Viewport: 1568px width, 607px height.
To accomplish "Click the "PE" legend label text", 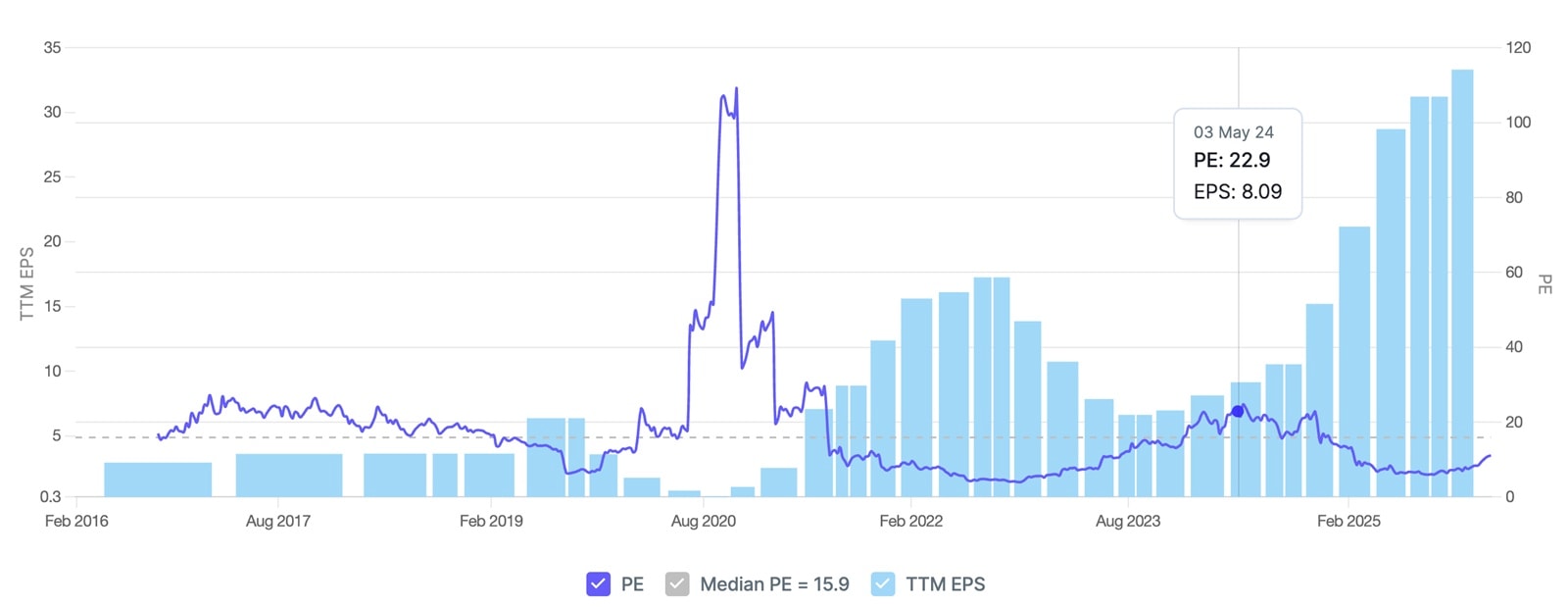I will click(x=632, y=584).
